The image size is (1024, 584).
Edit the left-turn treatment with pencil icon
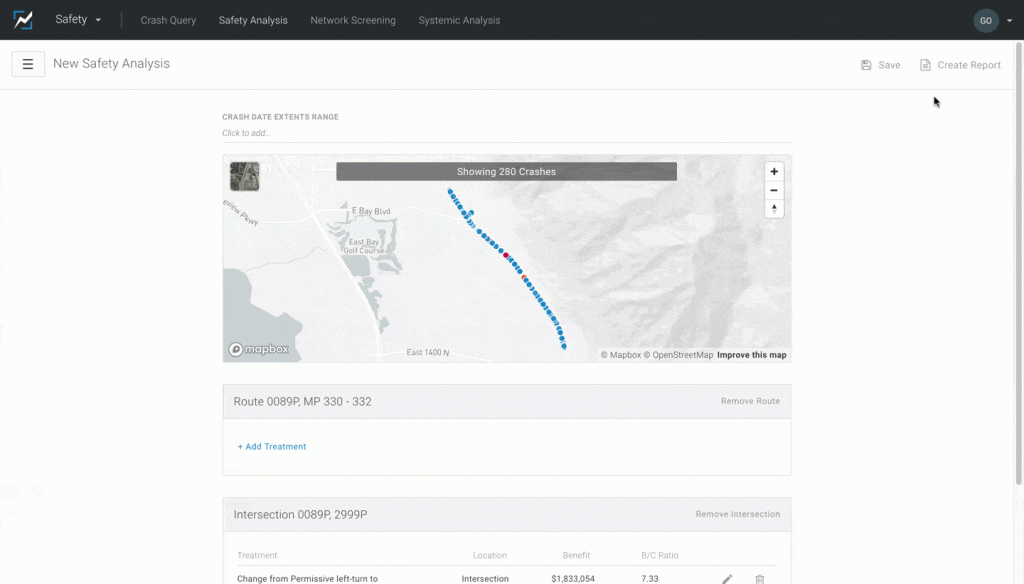727,578
